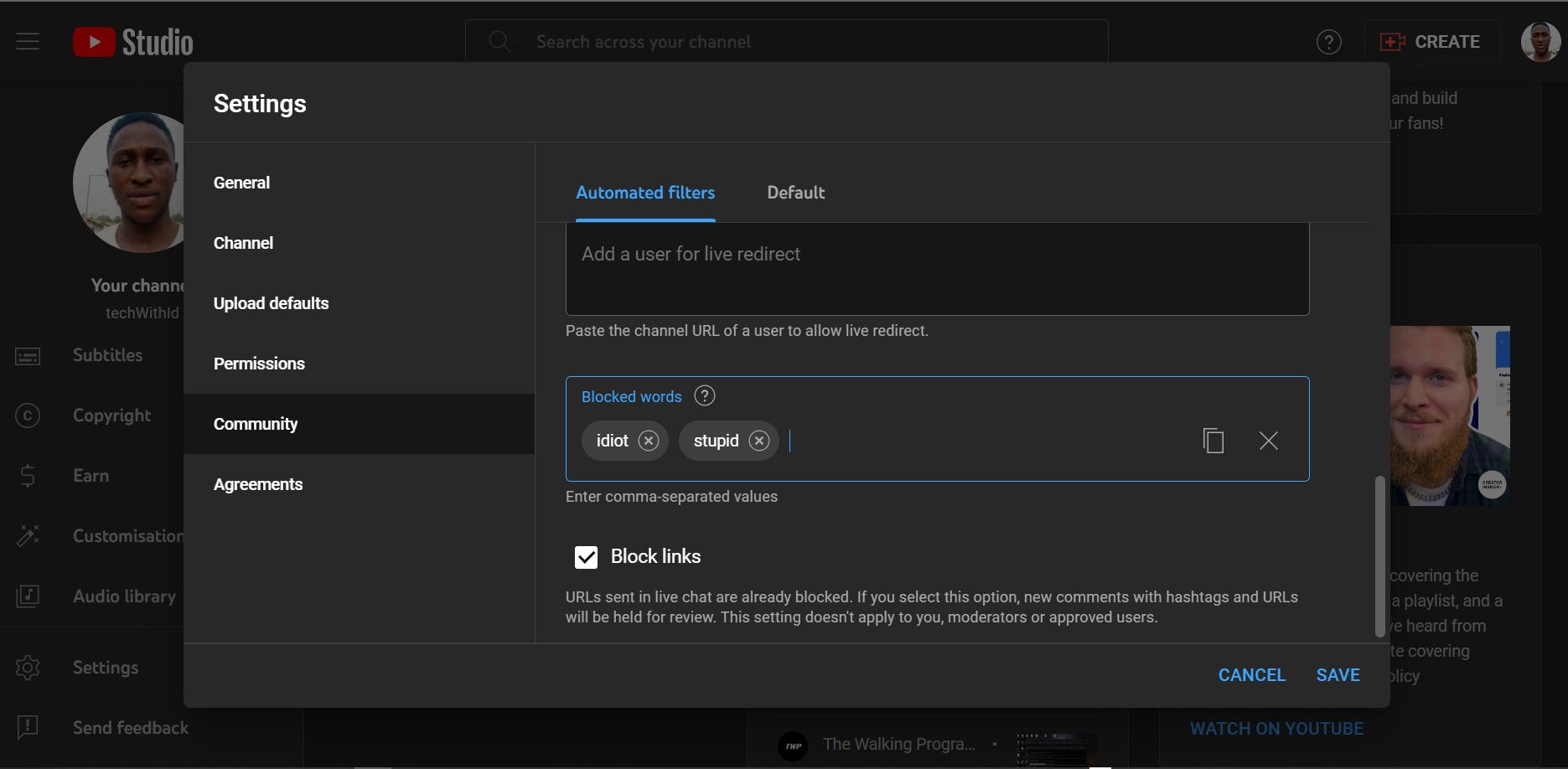Click the live redirect user input field
This screenshot has width=1568, height=769.
pos(937,268)
